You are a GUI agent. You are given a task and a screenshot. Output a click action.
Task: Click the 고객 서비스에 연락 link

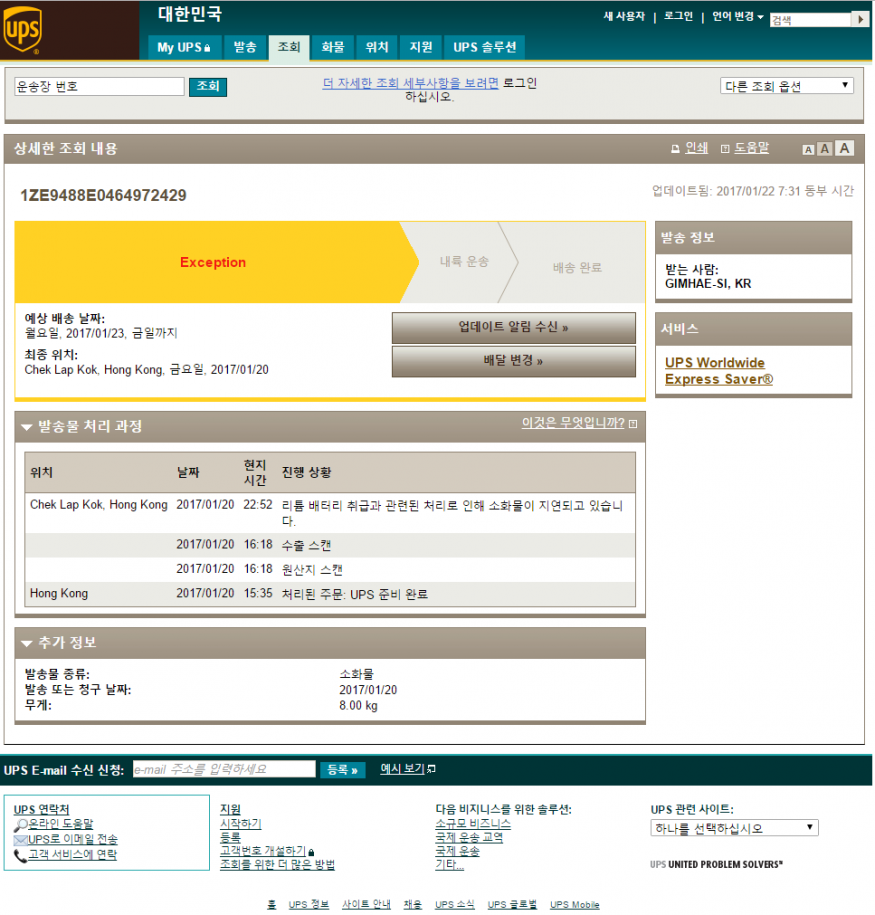point(73,855)
